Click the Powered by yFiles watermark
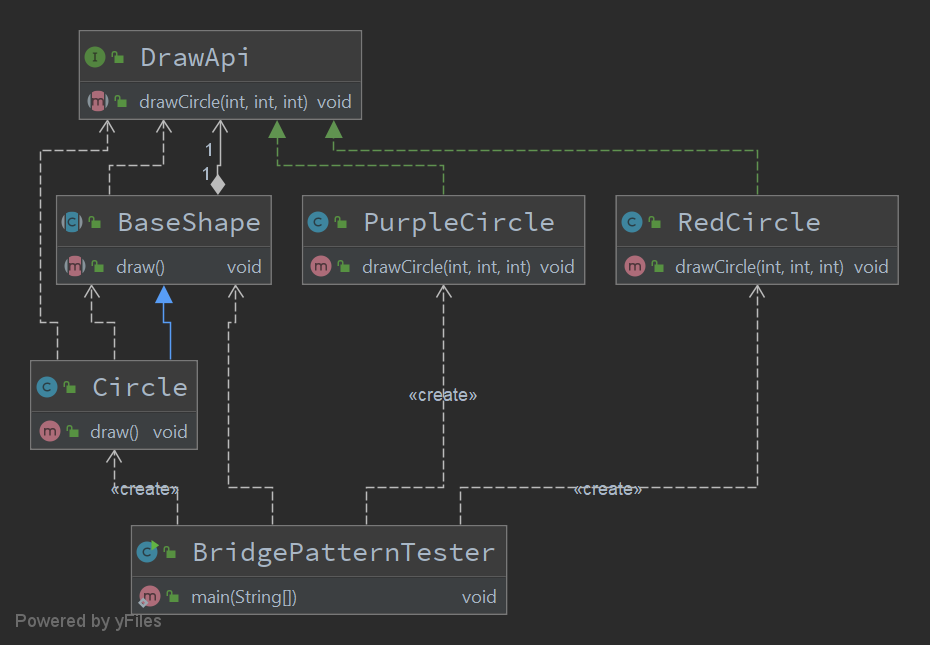The image size is (930, 645). (88, 621)
